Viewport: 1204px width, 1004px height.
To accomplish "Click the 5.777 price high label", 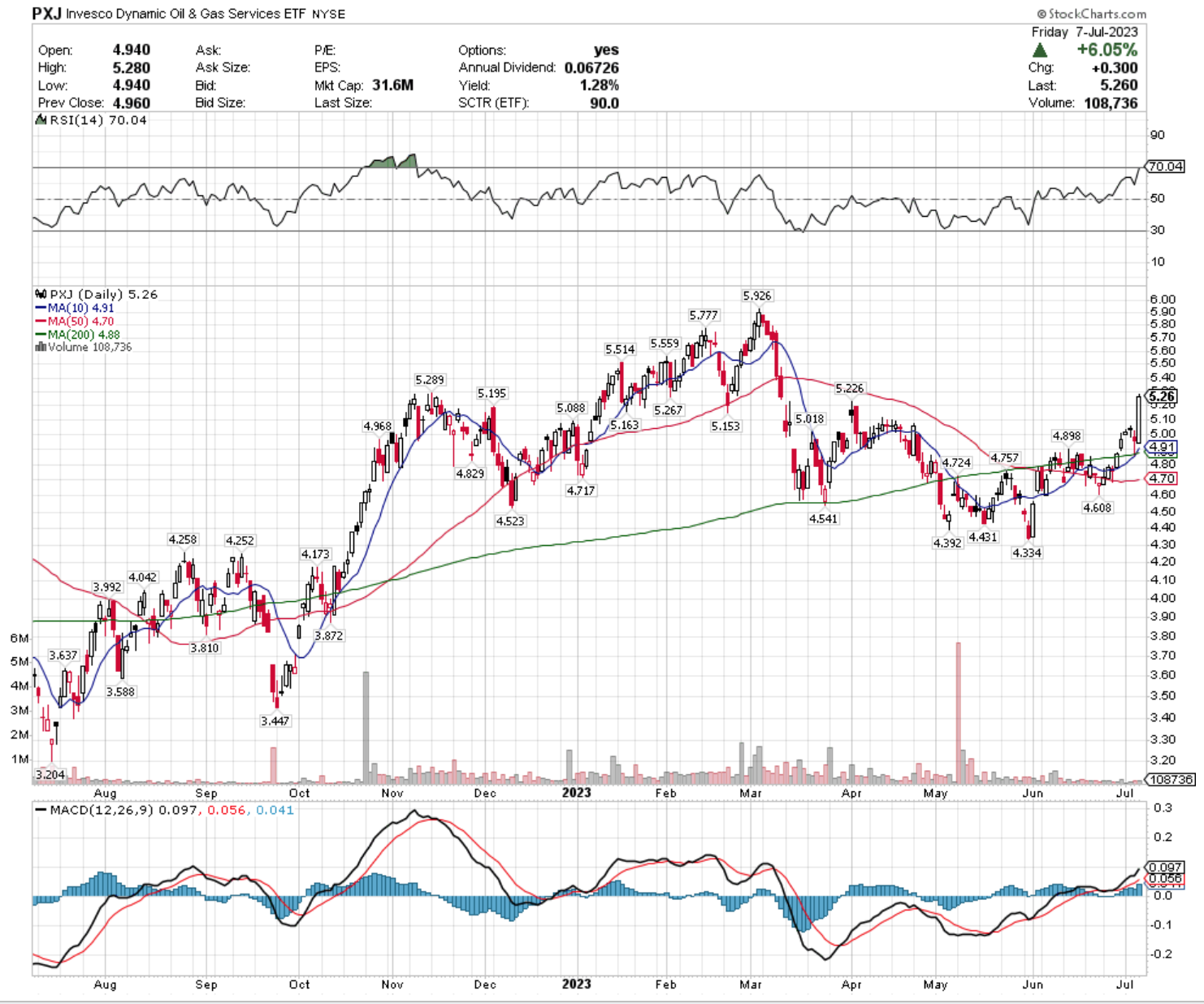I will 704,315.
